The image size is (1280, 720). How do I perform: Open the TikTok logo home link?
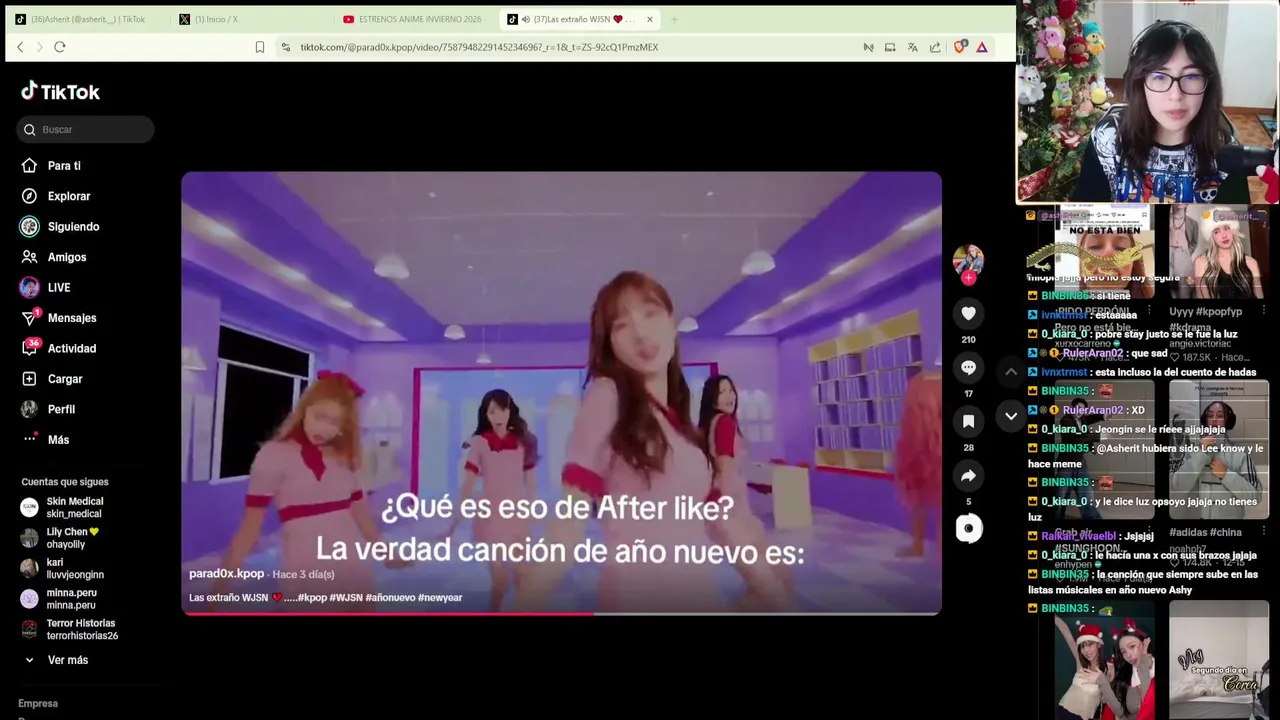coord(60,91)
